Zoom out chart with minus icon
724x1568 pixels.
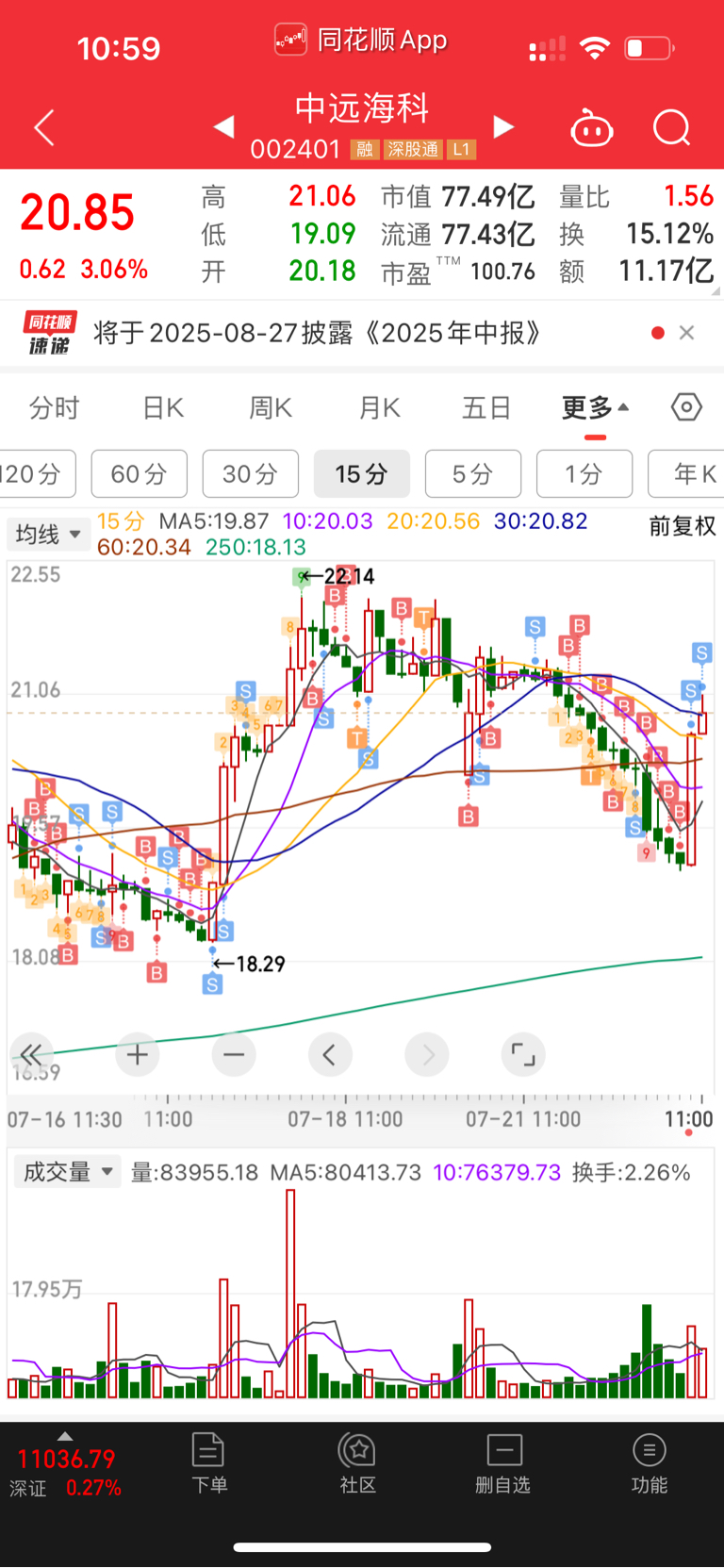click(234, 1054)
